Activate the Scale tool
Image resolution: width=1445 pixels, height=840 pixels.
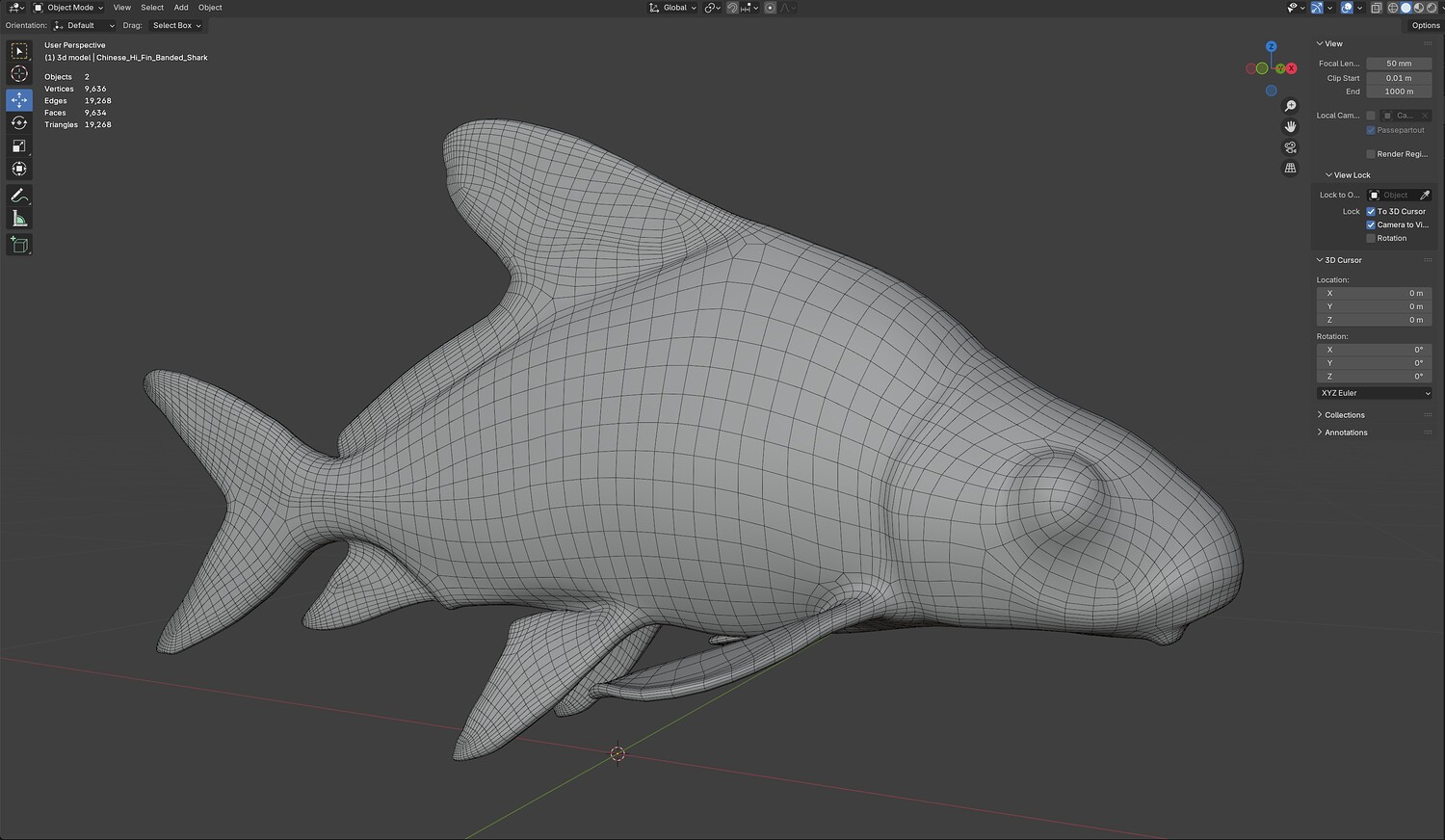[x=19, y=146]
